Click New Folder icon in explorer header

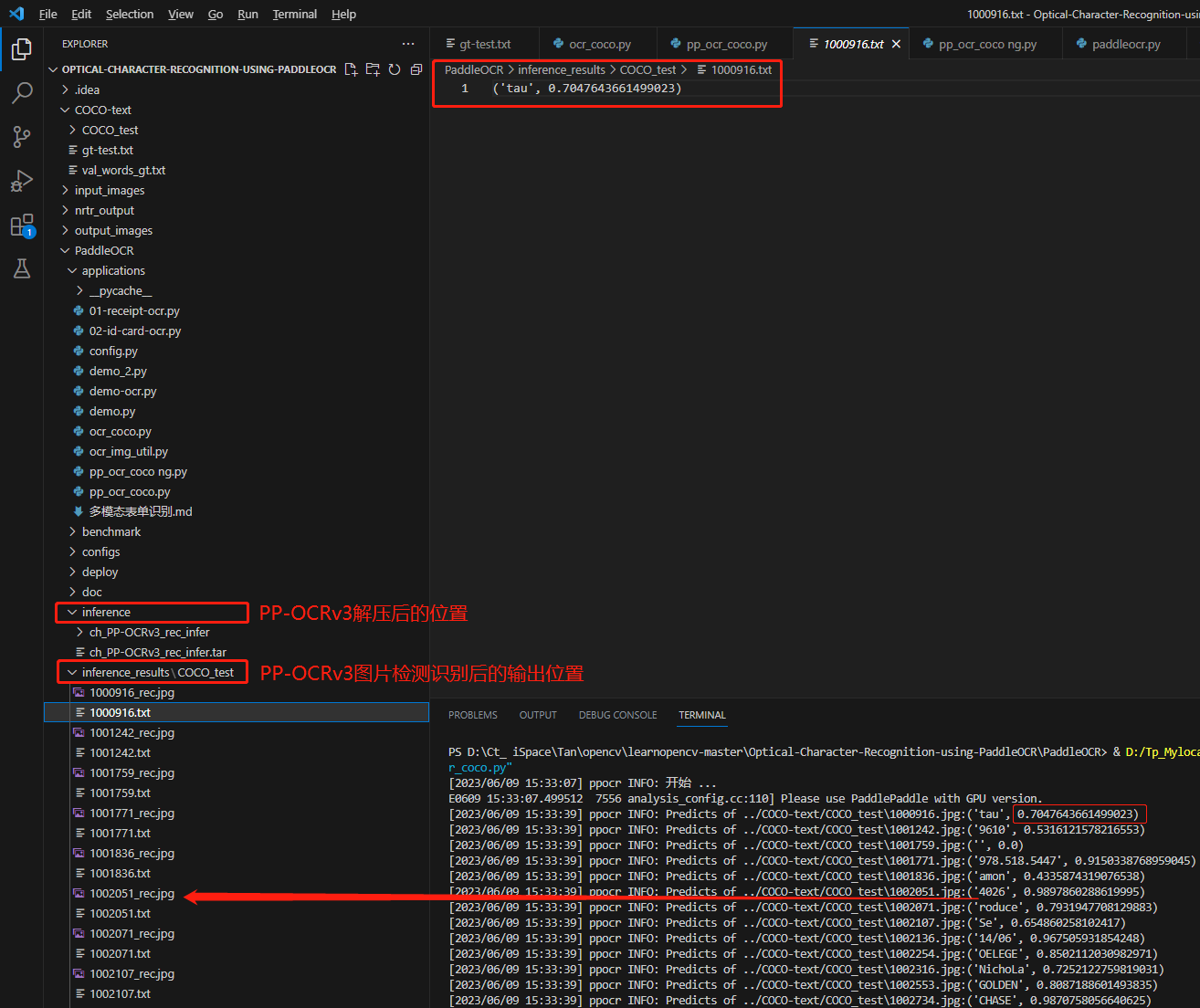click(x=373, y=69)
